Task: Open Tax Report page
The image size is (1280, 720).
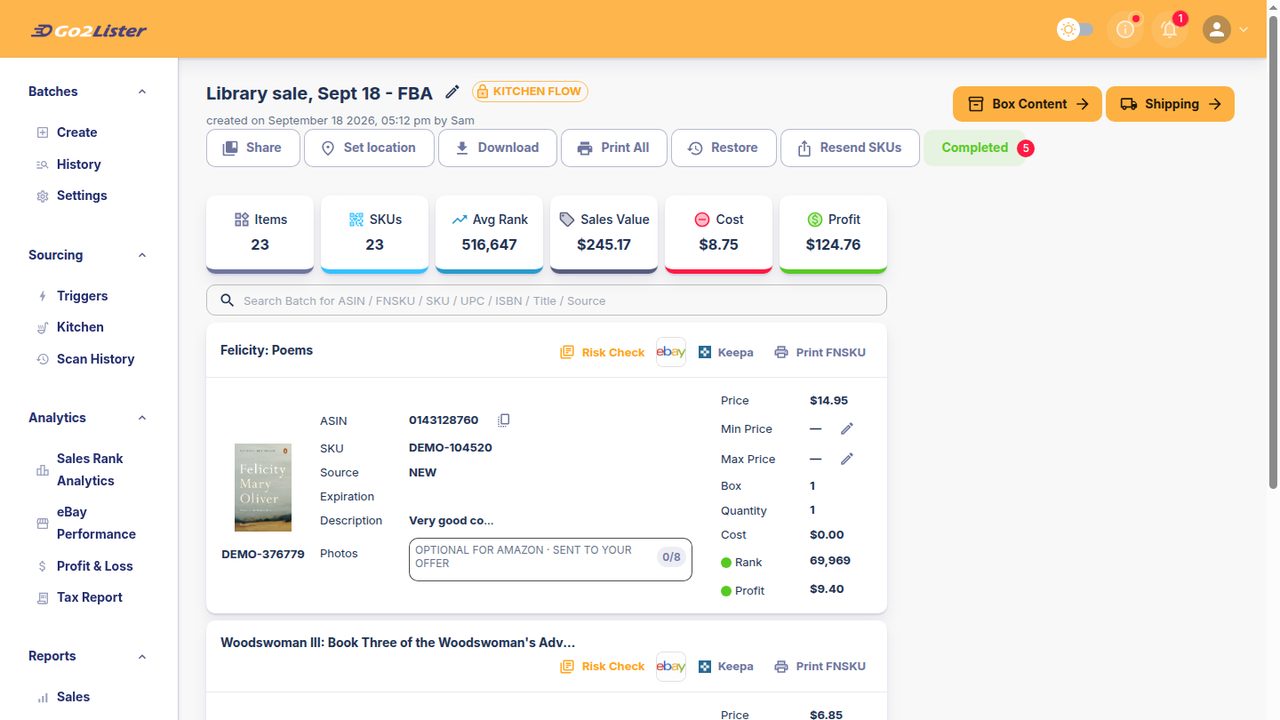Action: pos(89,597)
